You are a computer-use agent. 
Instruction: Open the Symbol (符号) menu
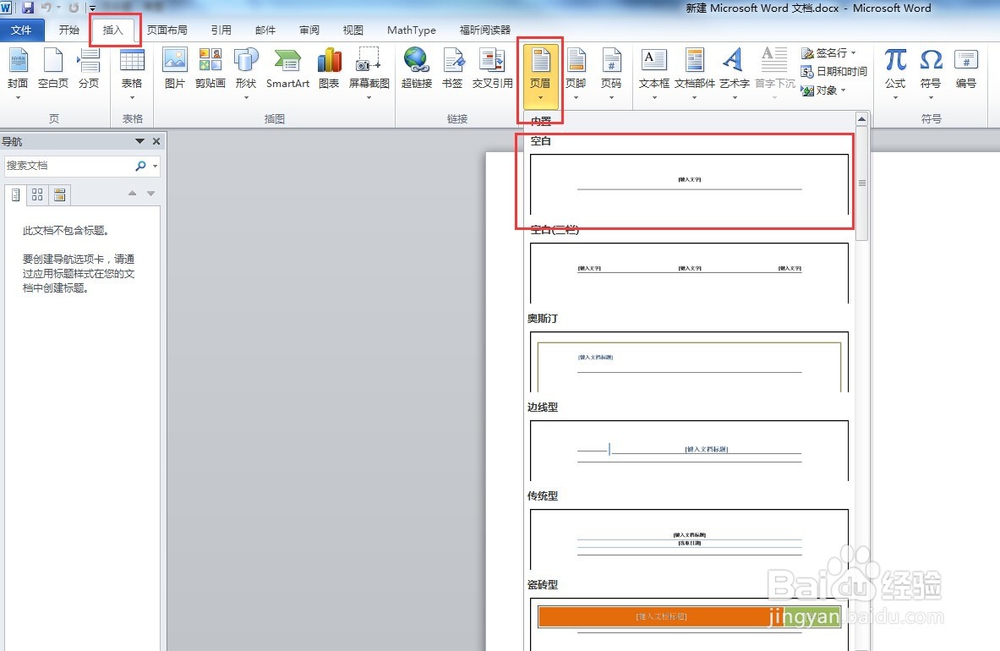point(930,61)
